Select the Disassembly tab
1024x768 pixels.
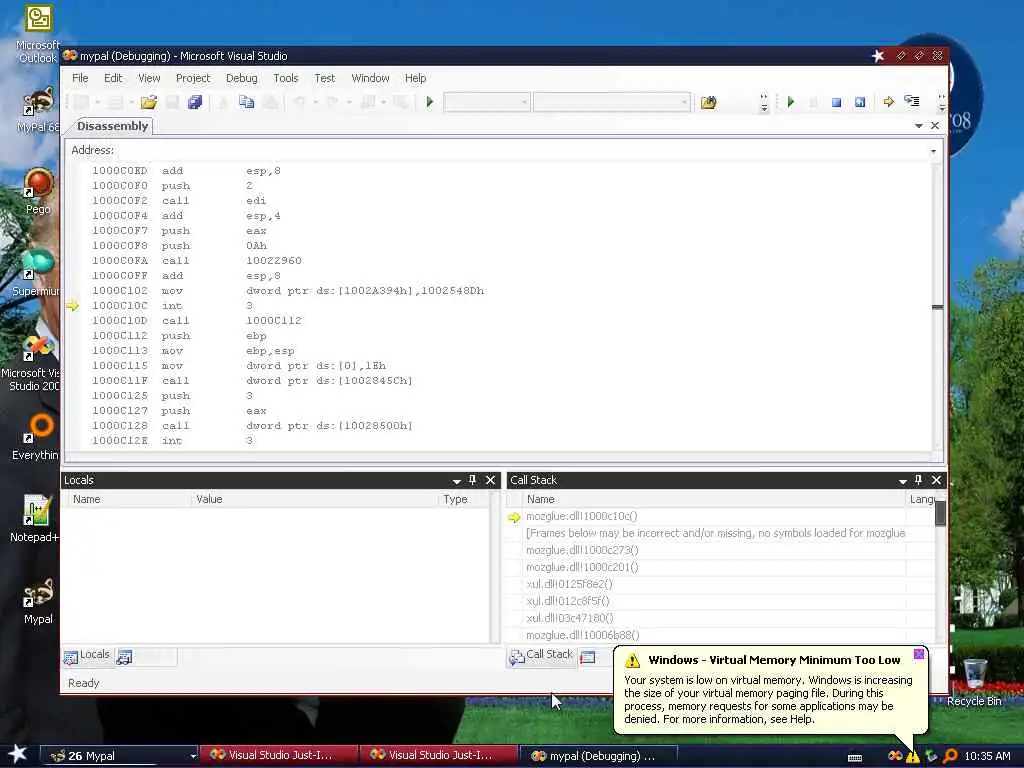click(x=112, y=126)
